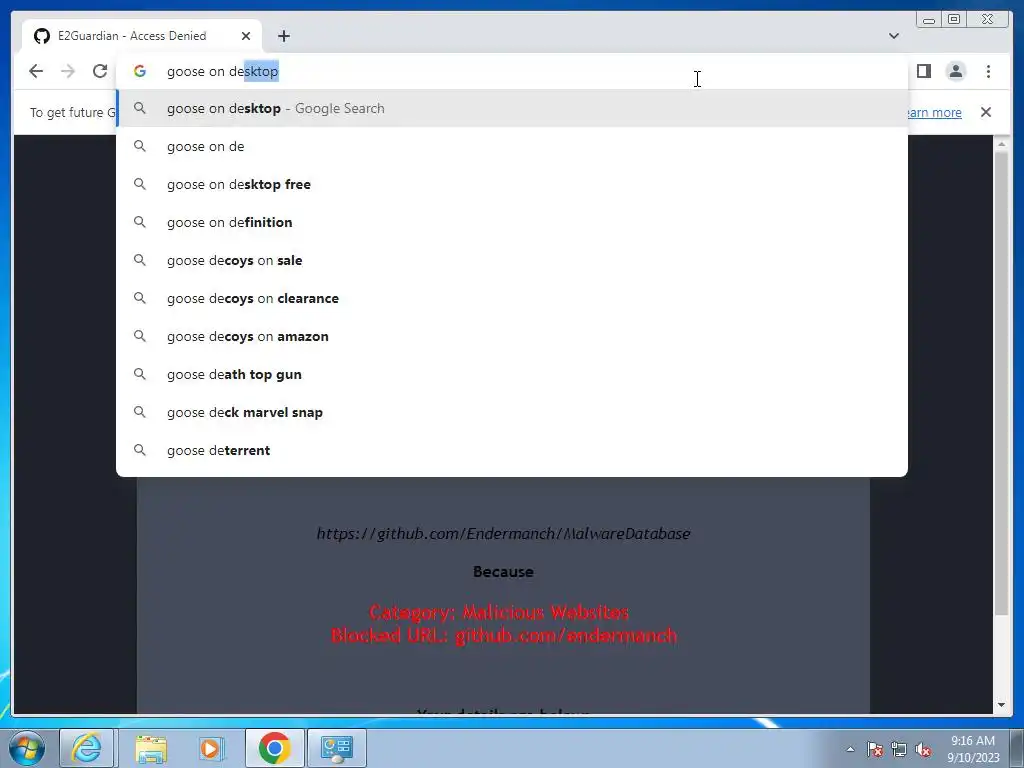Click the Because heading text
This screenshot has width=1024, height=768.
(x=504, y=571)
